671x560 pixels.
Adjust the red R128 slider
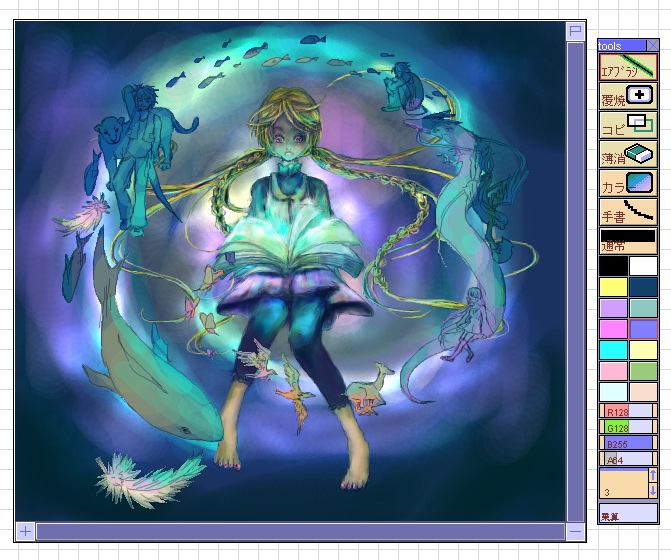(x=628, y=411)
